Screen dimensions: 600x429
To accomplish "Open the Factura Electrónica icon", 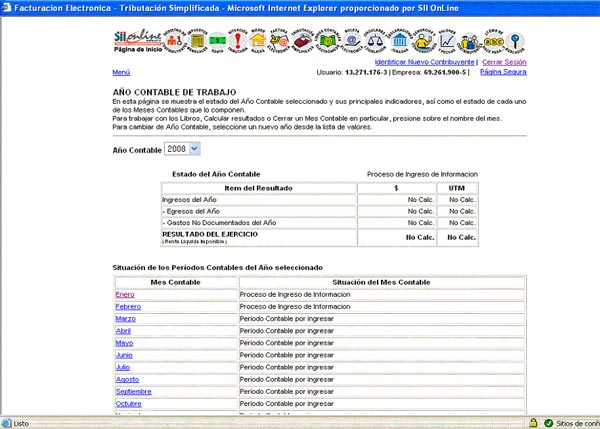I will [x=279, y=41].
